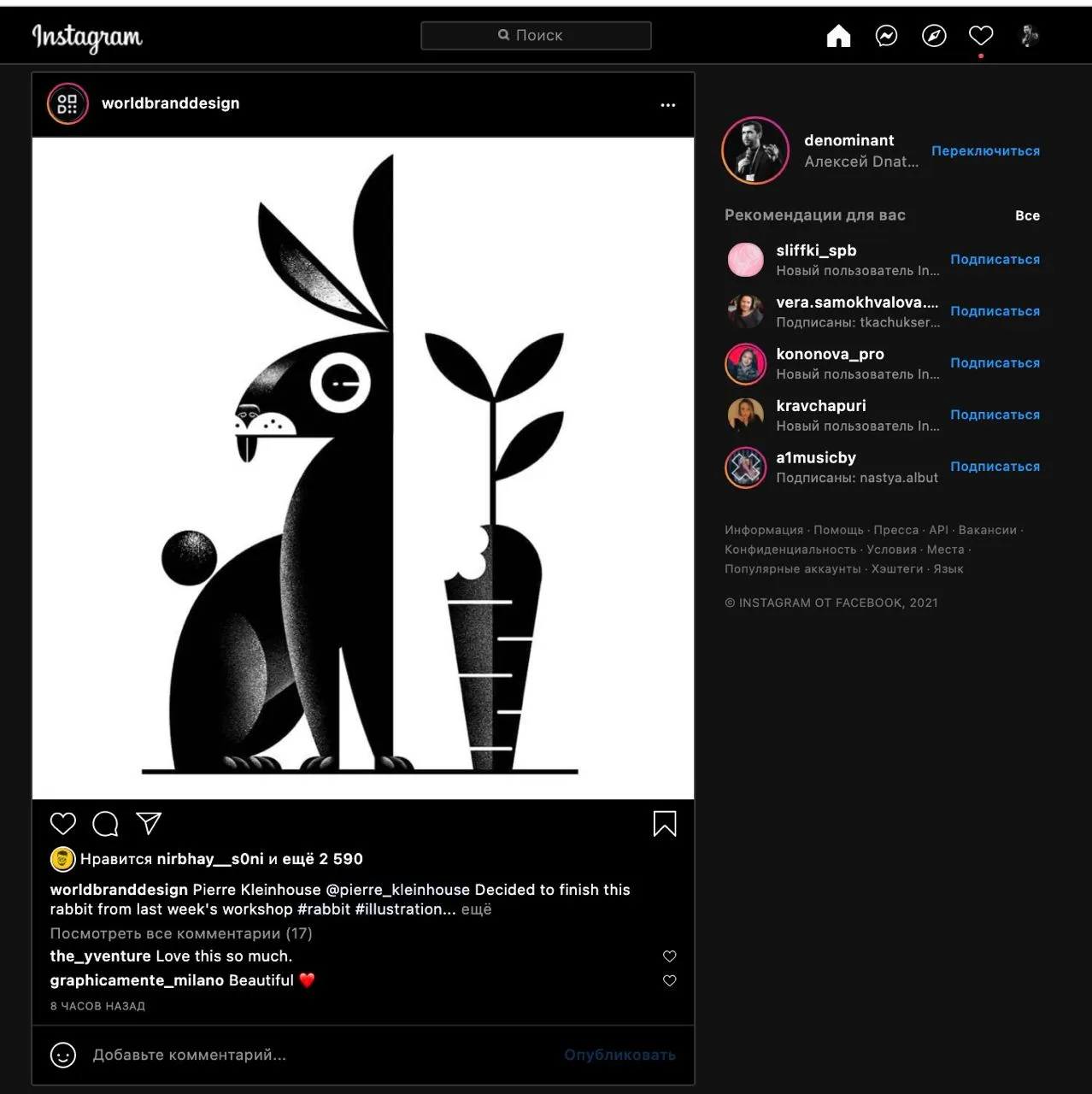Save the post with bookmark icon

(665, 824)
